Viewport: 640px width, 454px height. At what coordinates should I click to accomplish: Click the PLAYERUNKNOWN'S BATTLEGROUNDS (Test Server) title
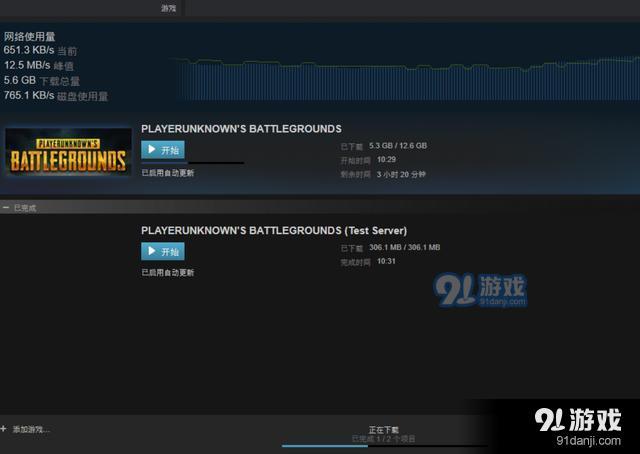pos(274,231)
